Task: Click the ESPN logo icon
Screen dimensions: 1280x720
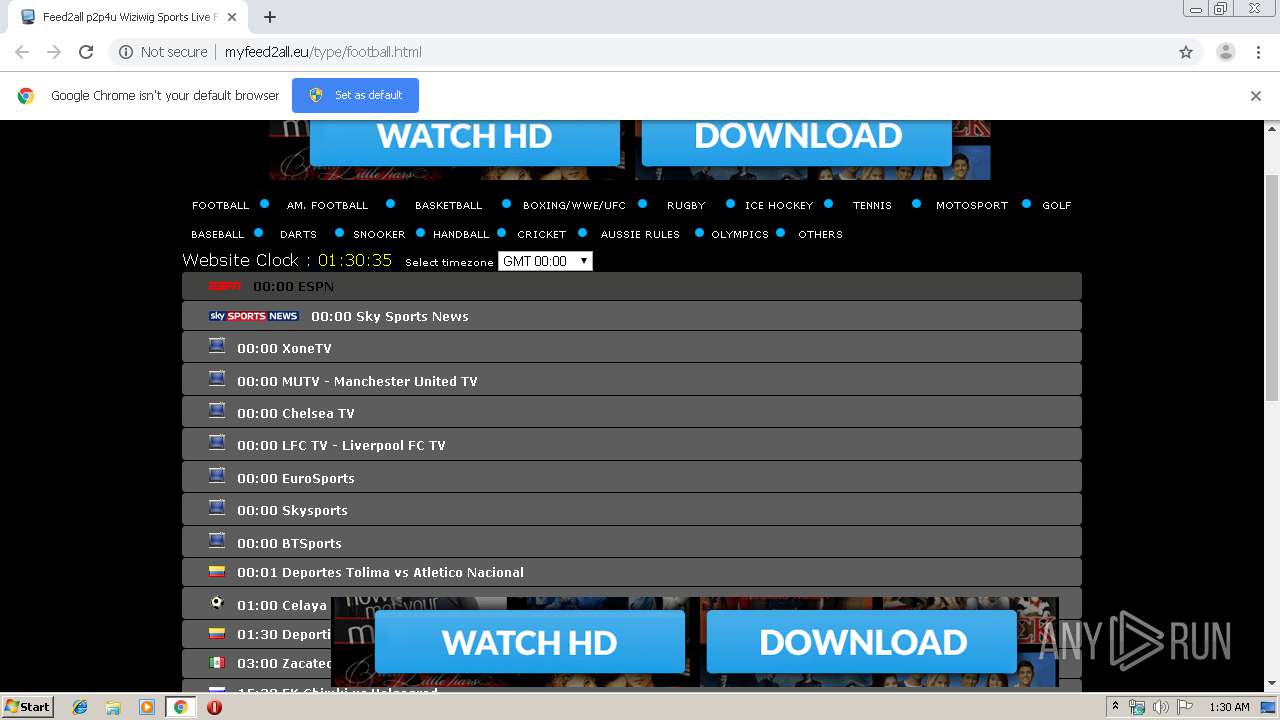Action: click(224, 286)
